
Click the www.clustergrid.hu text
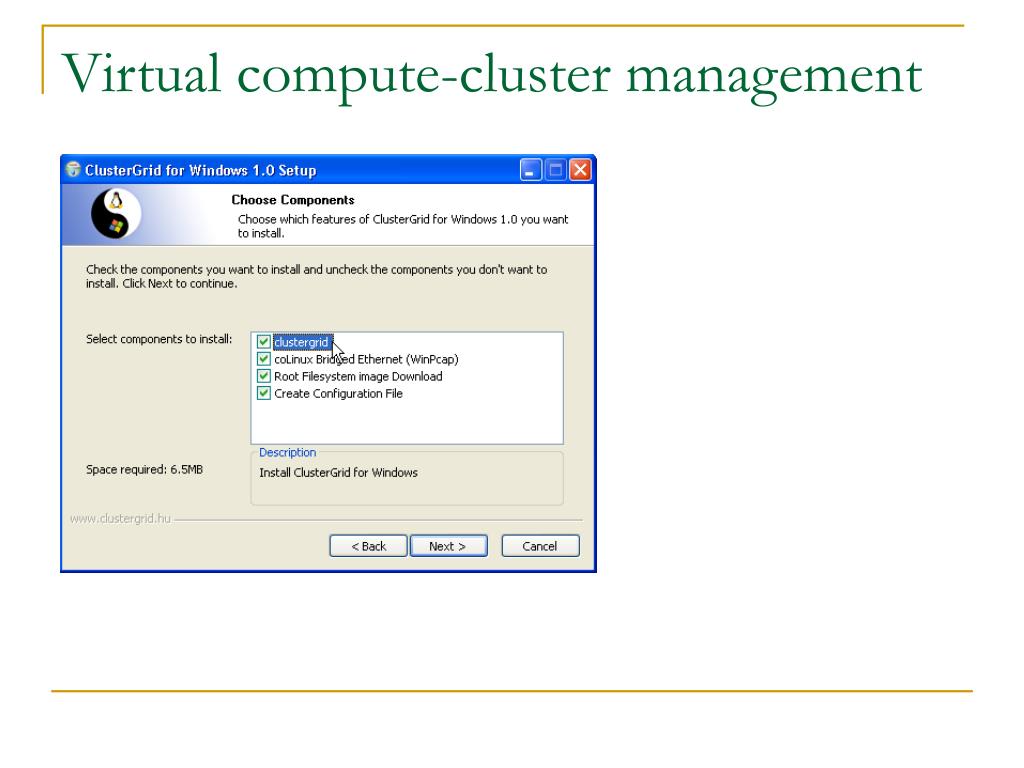coord(120,519)
